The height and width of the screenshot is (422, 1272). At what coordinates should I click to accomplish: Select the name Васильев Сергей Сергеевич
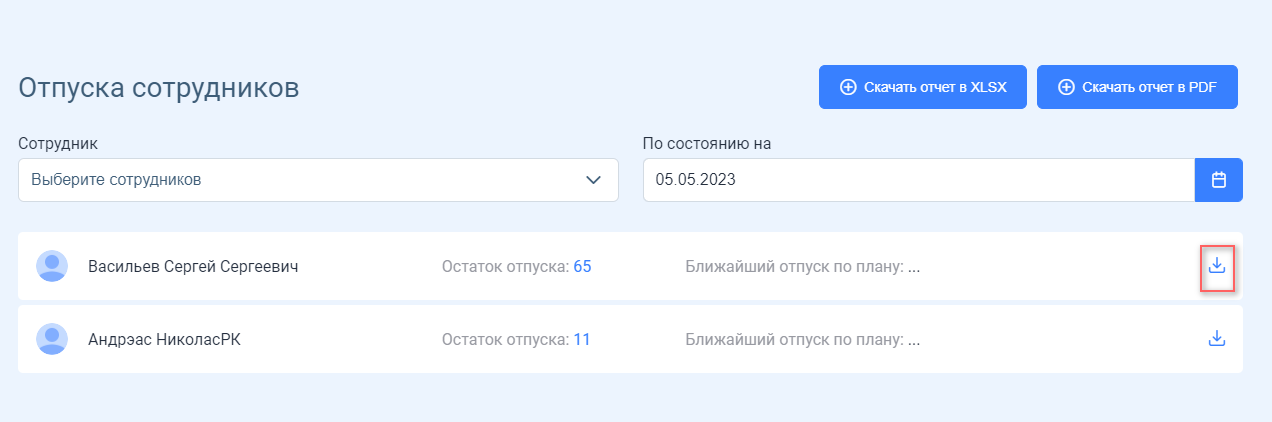pos(193,267)
